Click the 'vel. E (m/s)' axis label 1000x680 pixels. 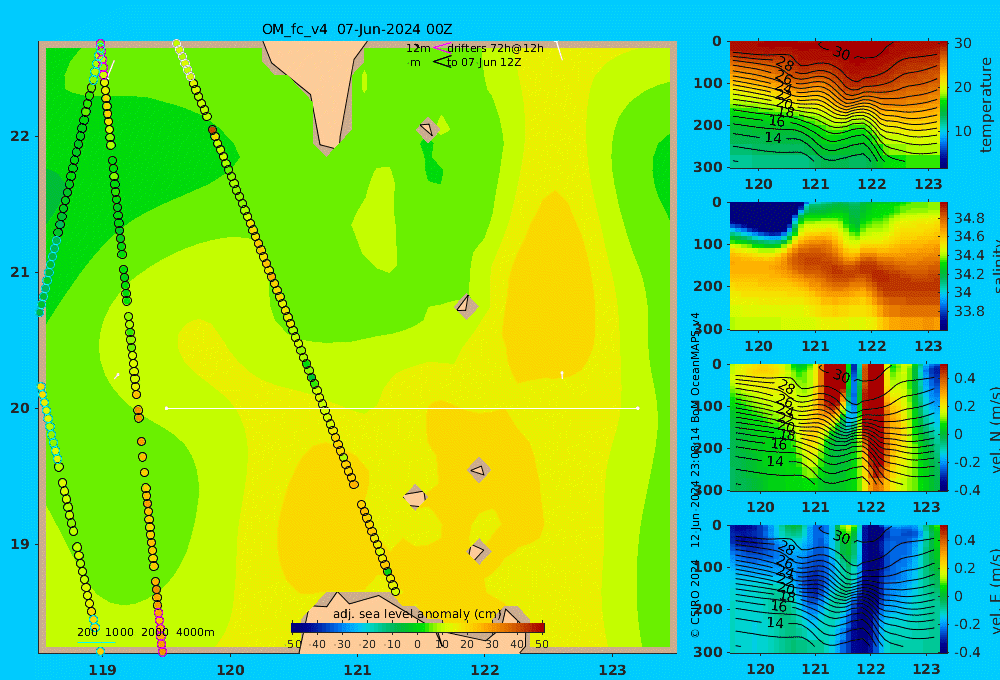(x=995, y=591)
